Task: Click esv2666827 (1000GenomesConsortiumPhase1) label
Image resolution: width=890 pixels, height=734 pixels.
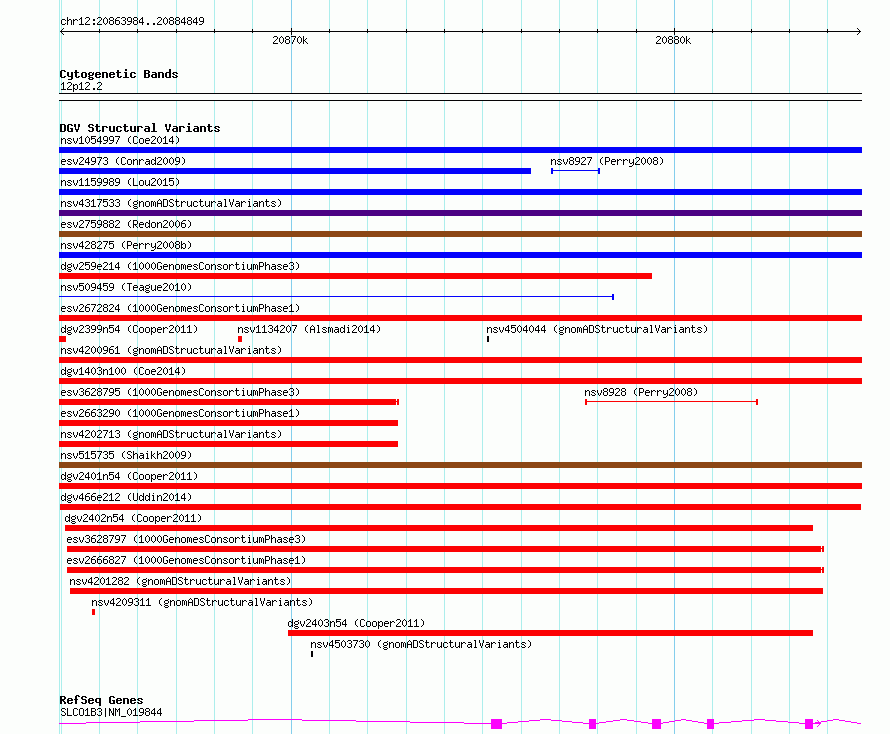Action: [186, 560]
